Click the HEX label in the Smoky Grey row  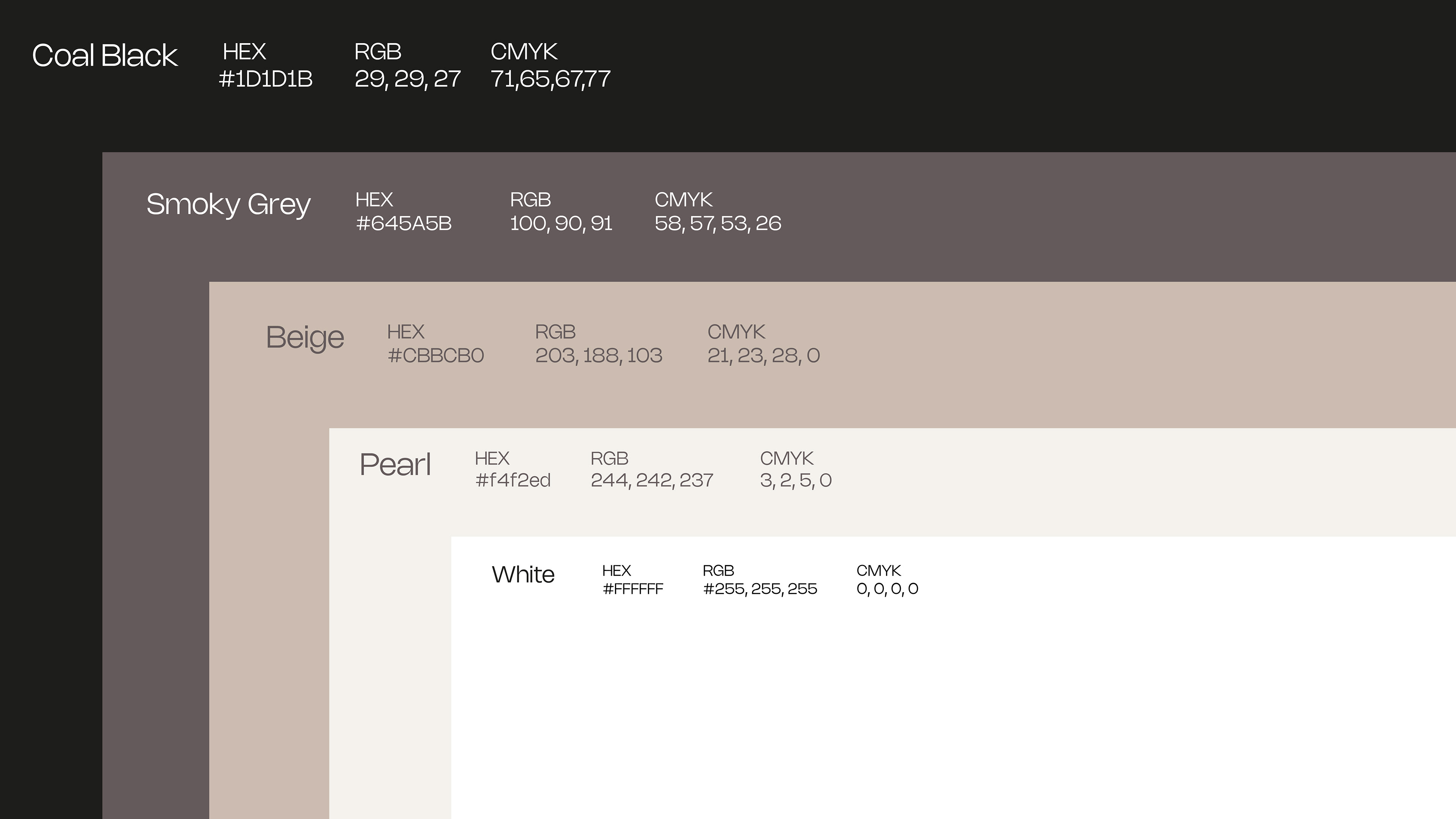374,199
